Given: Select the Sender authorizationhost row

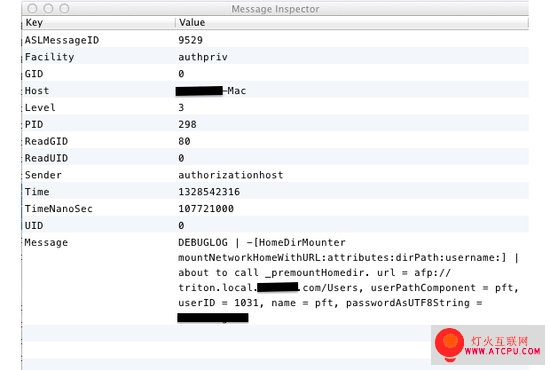Looking at the screenshot, I should [x=275, y=174].
